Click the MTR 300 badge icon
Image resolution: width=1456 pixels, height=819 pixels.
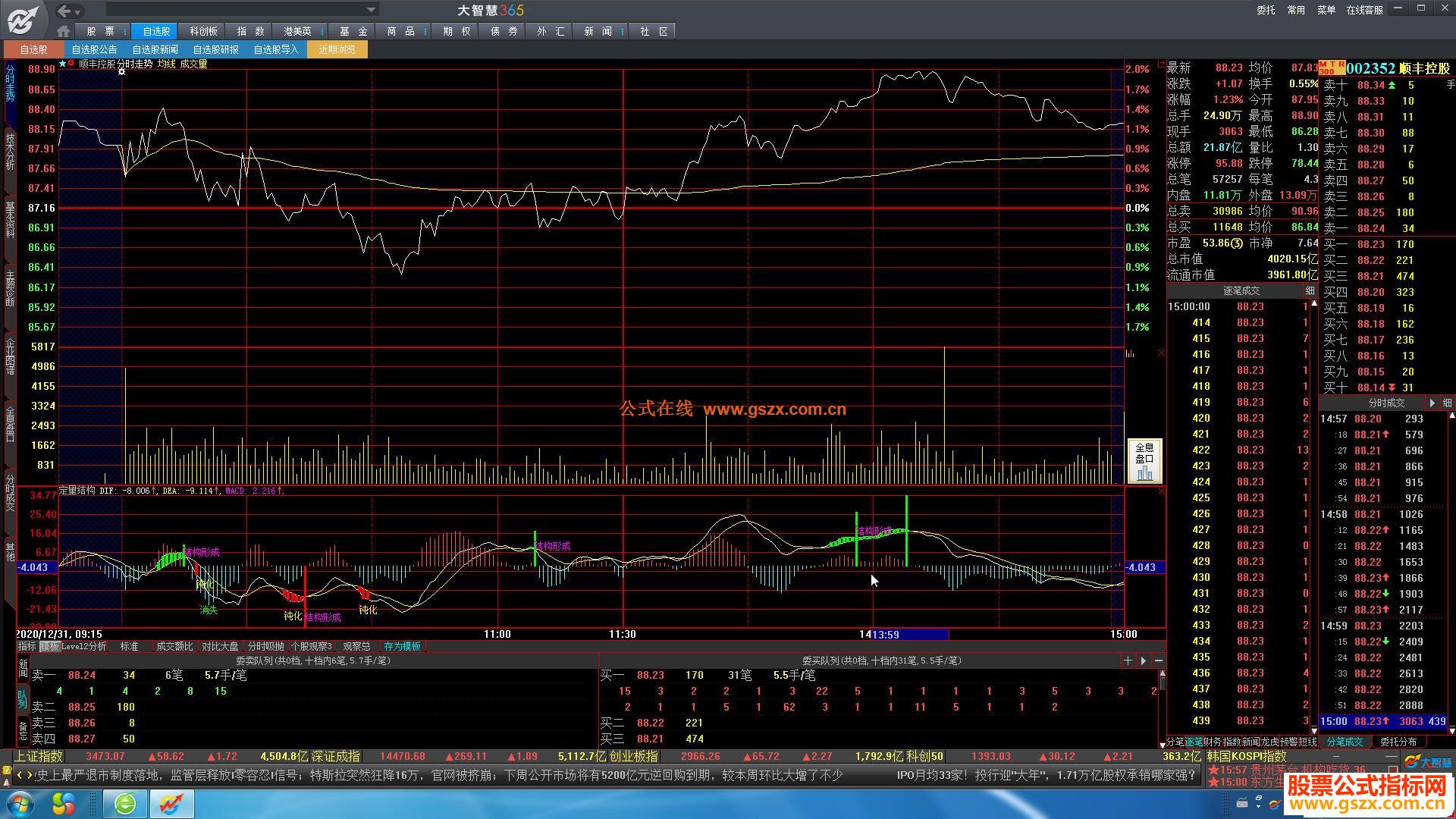(1332, 67)
